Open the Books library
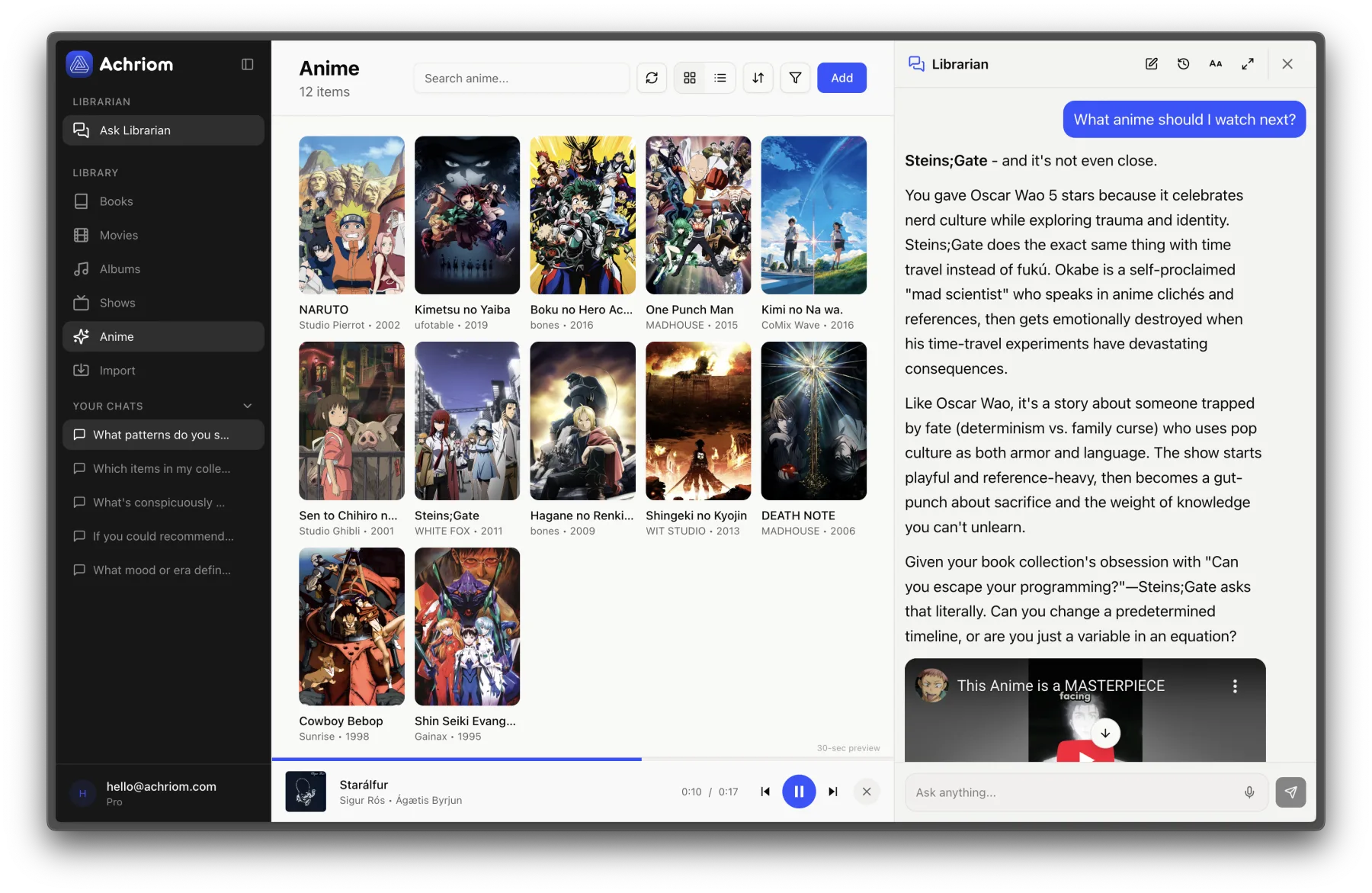This screenshot has height=893, width=1372. pos(163,201)
